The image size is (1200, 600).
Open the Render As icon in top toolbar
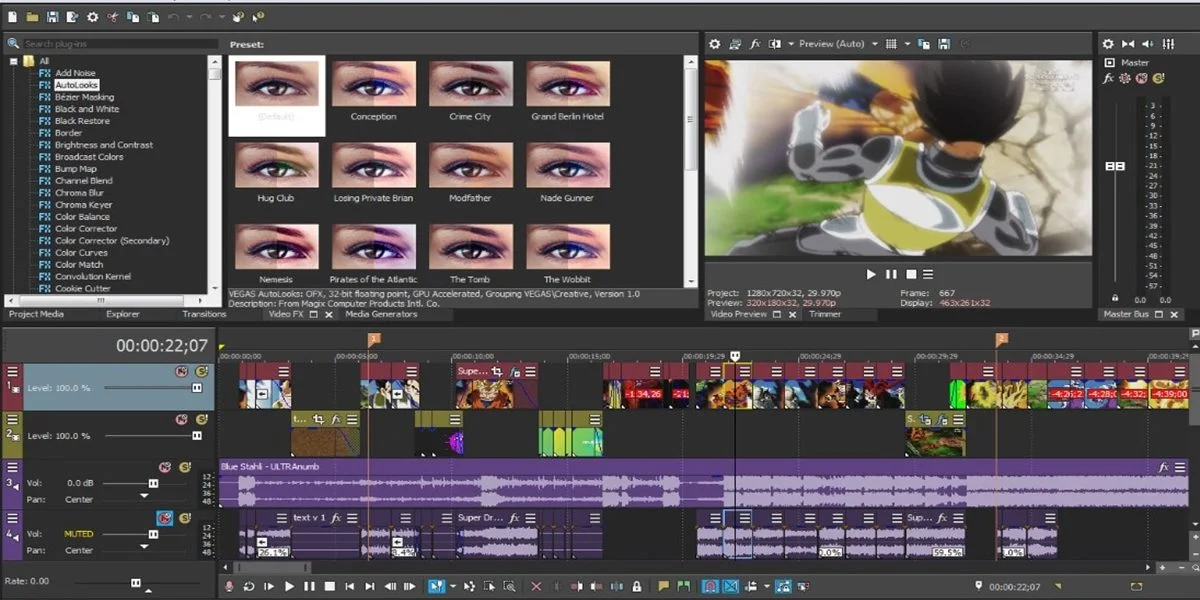pyautogui.click(x=72, y=17)
